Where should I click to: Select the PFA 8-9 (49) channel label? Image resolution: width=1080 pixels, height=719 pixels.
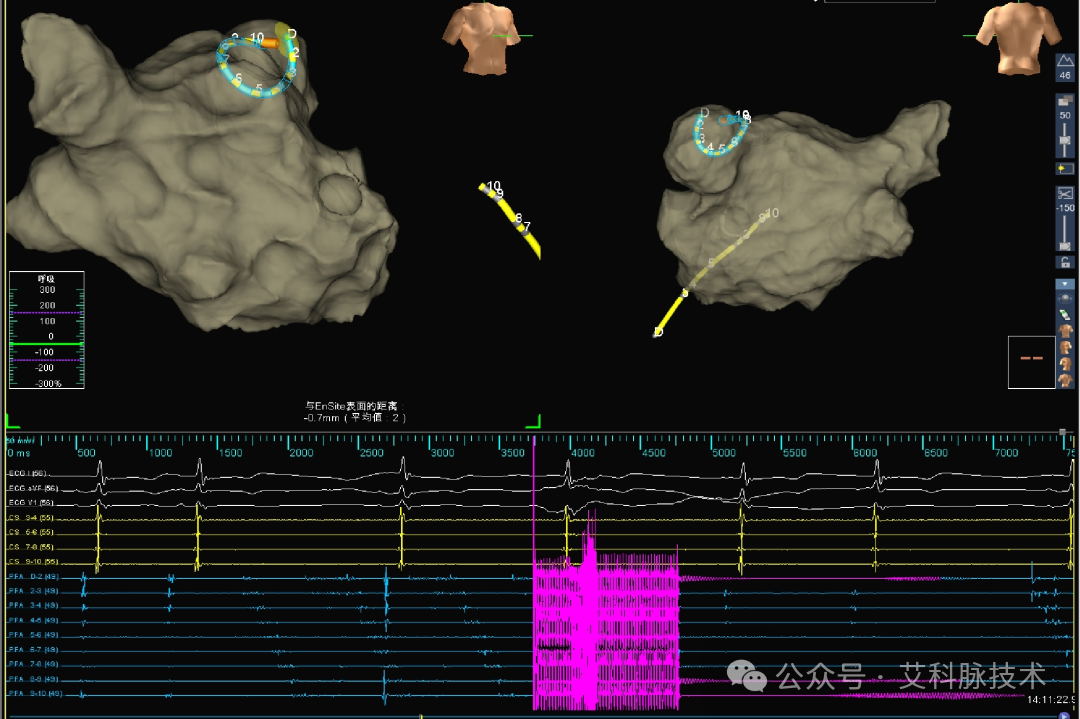point(33,679)
